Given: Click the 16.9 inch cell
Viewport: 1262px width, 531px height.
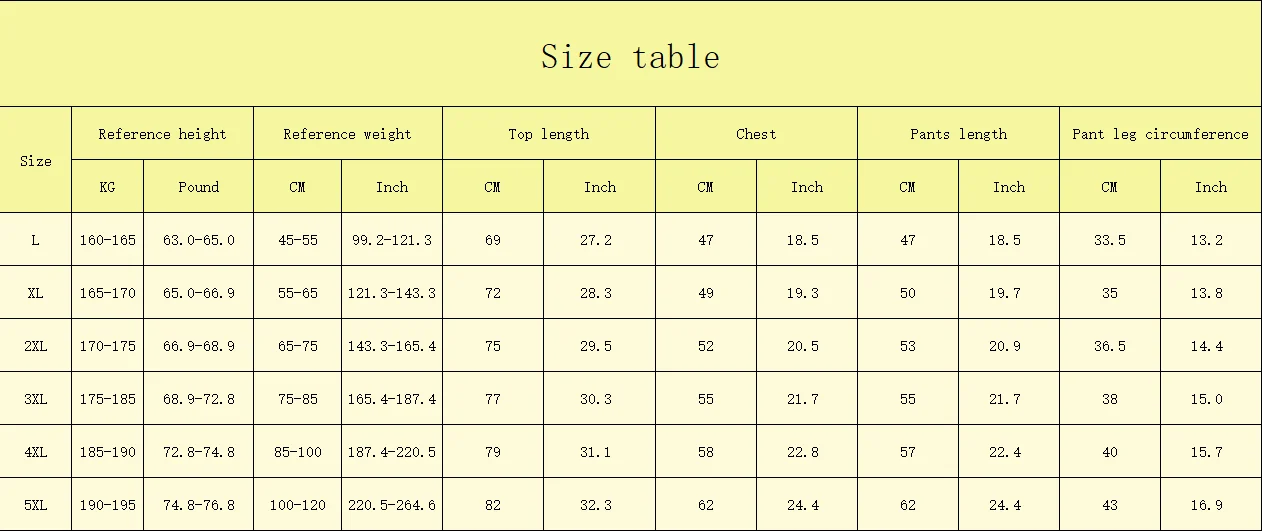Looking at the screenshot, I should (1210, 505).
